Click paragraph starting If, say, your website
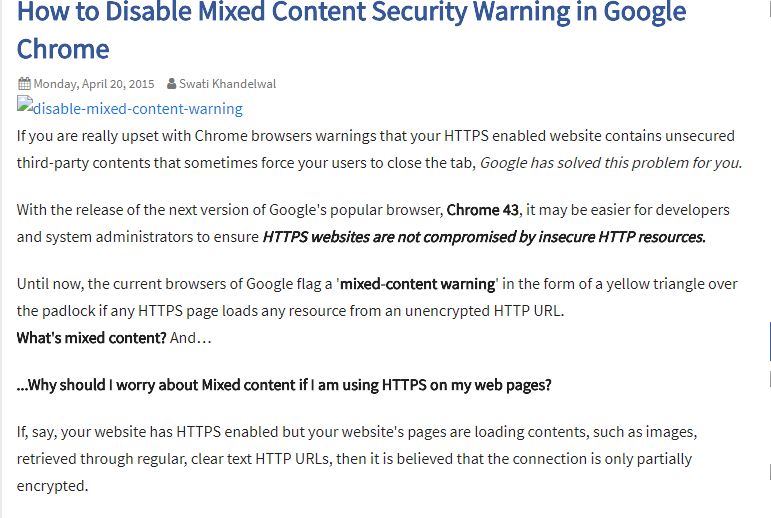 (x=357, y=458)
